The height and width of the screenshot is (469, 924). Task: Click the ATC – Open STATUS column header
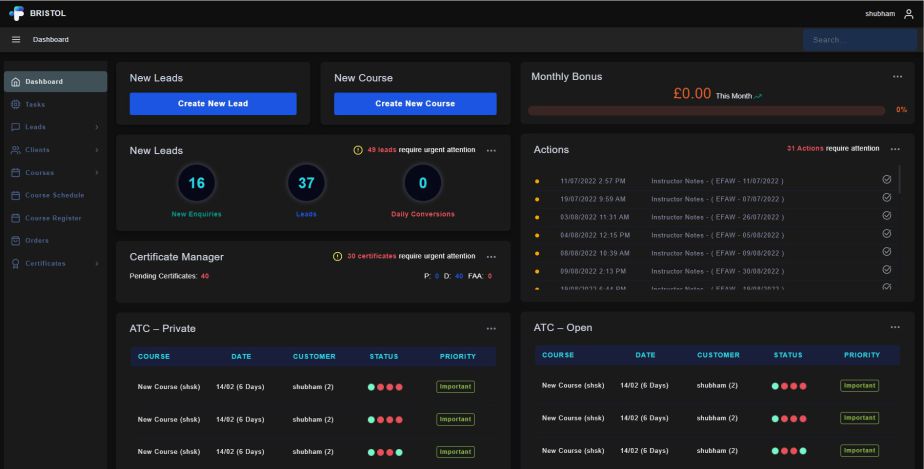(788, 355)
